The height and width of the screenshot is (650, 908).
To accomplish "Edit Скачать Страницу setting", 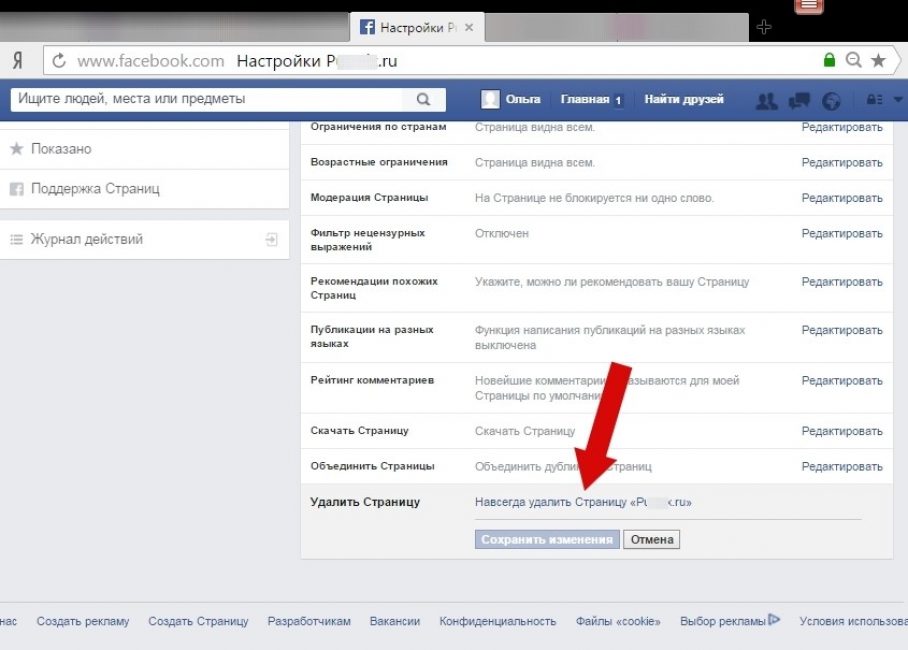I will (842, 431).
